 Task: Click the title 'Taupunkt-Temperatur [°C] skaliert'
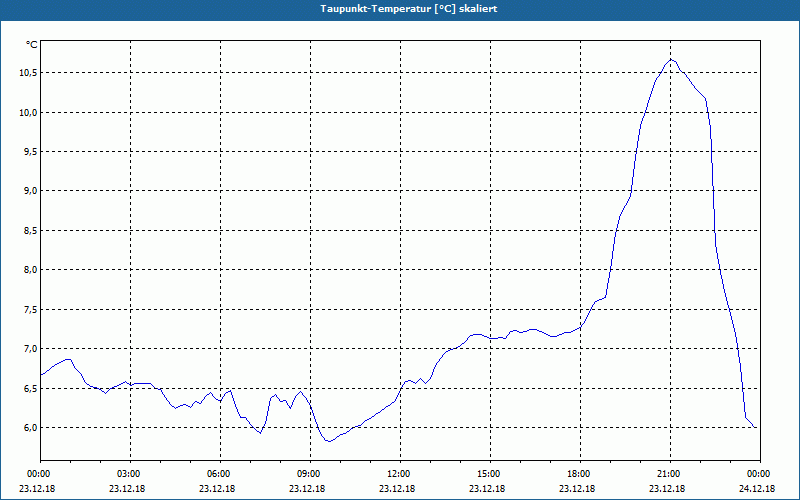409,9
